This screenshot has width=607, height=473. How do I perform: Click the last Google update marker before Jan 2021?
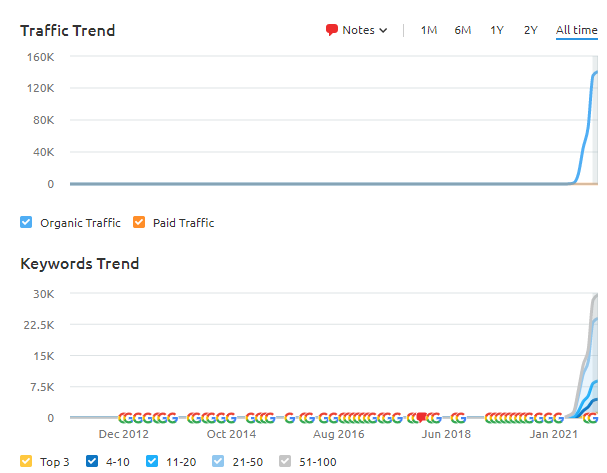tap(557, 418)
